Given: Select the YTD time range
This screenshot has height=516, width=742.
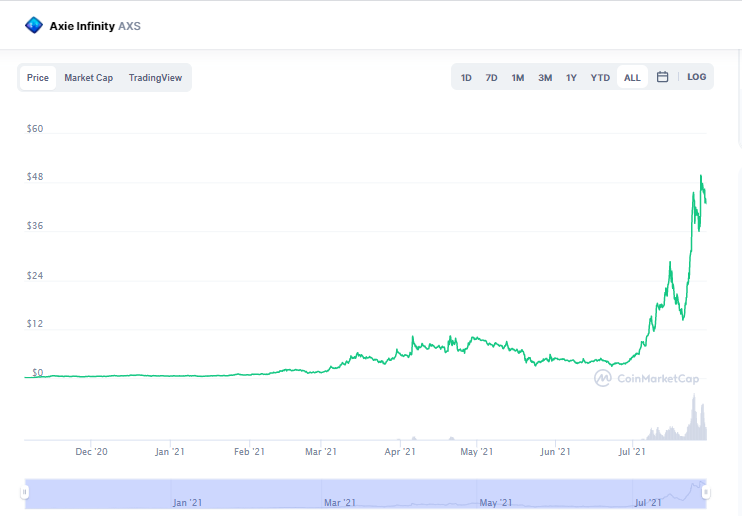Looking at the screenshot, I should [600, 78].
